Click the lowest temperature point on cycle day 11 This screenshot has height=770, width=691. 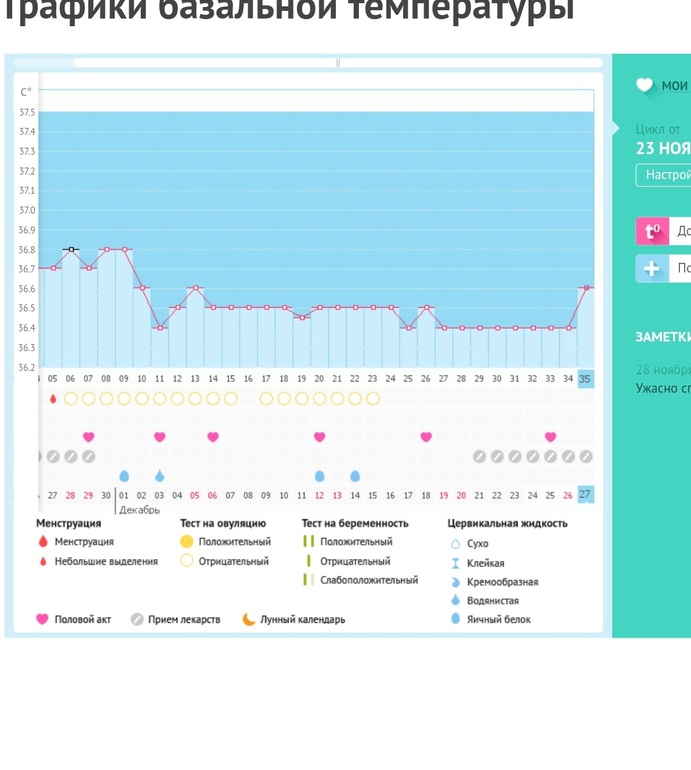(x=160, y=327)
